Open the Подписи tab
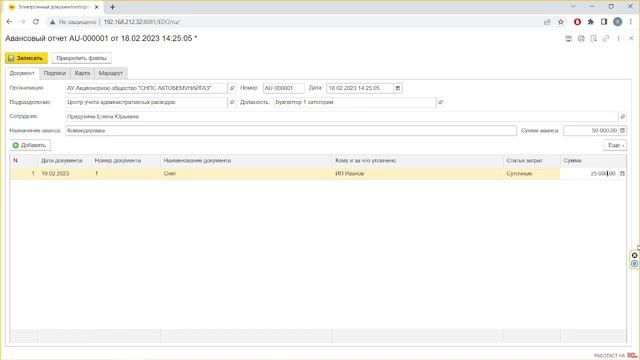The image size is (640, 360). [55, 73]
